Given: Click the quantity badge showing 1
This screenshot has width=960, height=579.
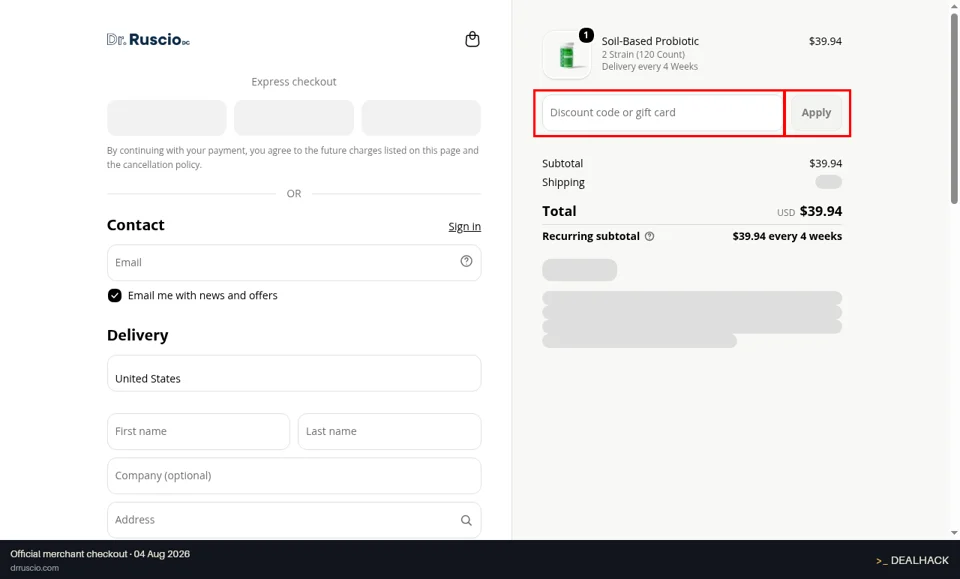Looking at the screenshot, I should click(x=586, y=35).
